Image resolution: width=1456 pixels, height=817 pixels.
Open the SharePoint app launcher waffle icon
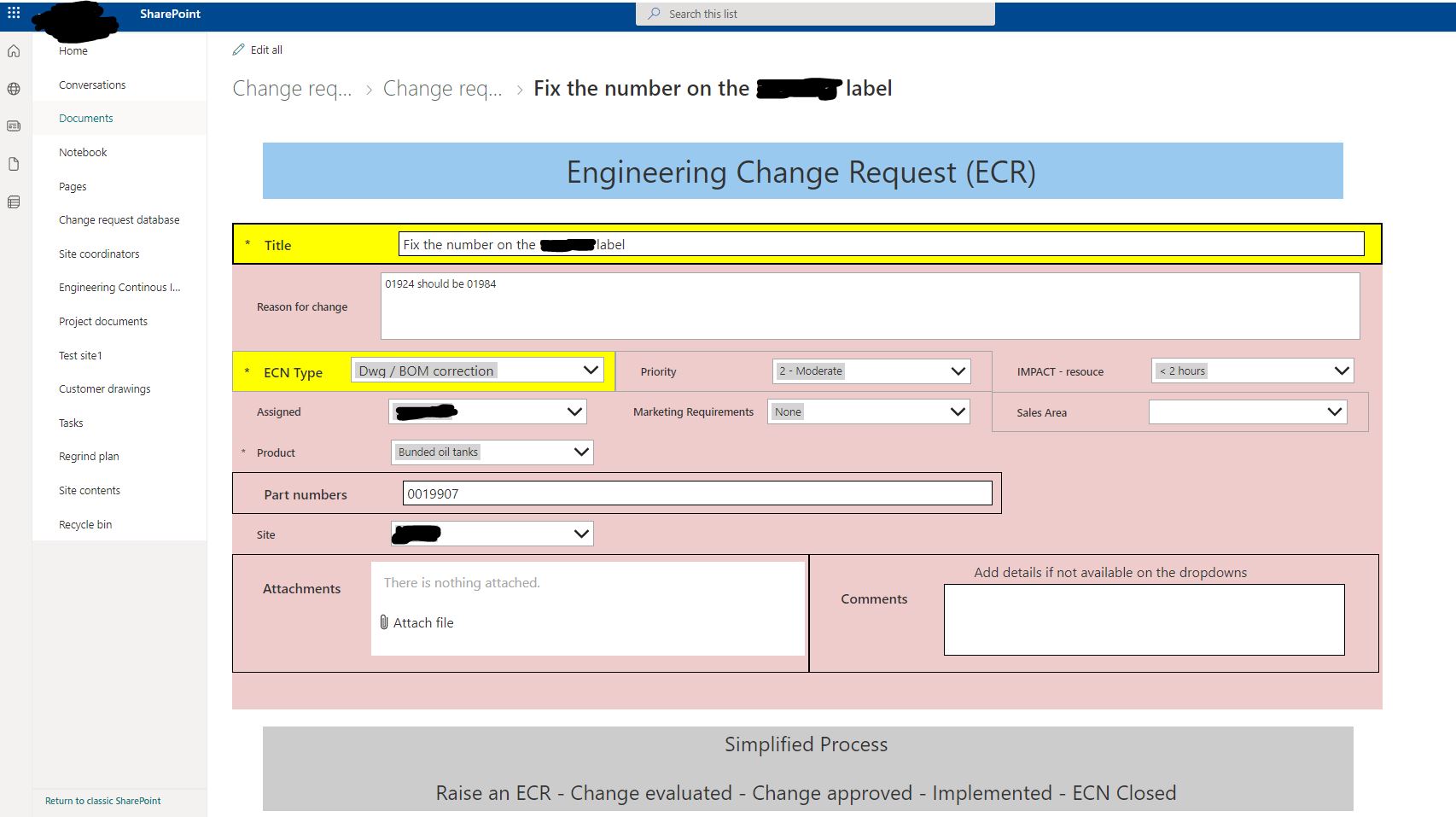click(14, 13)
